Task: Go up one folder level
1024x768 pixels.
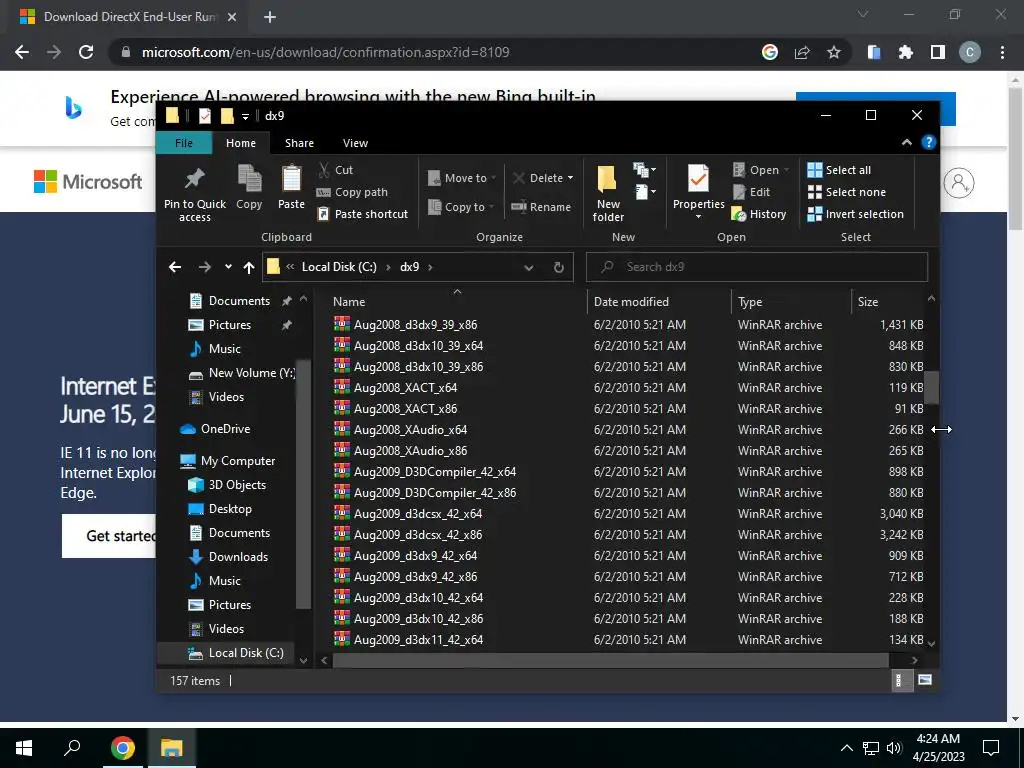Action: [x=249, y=267]
